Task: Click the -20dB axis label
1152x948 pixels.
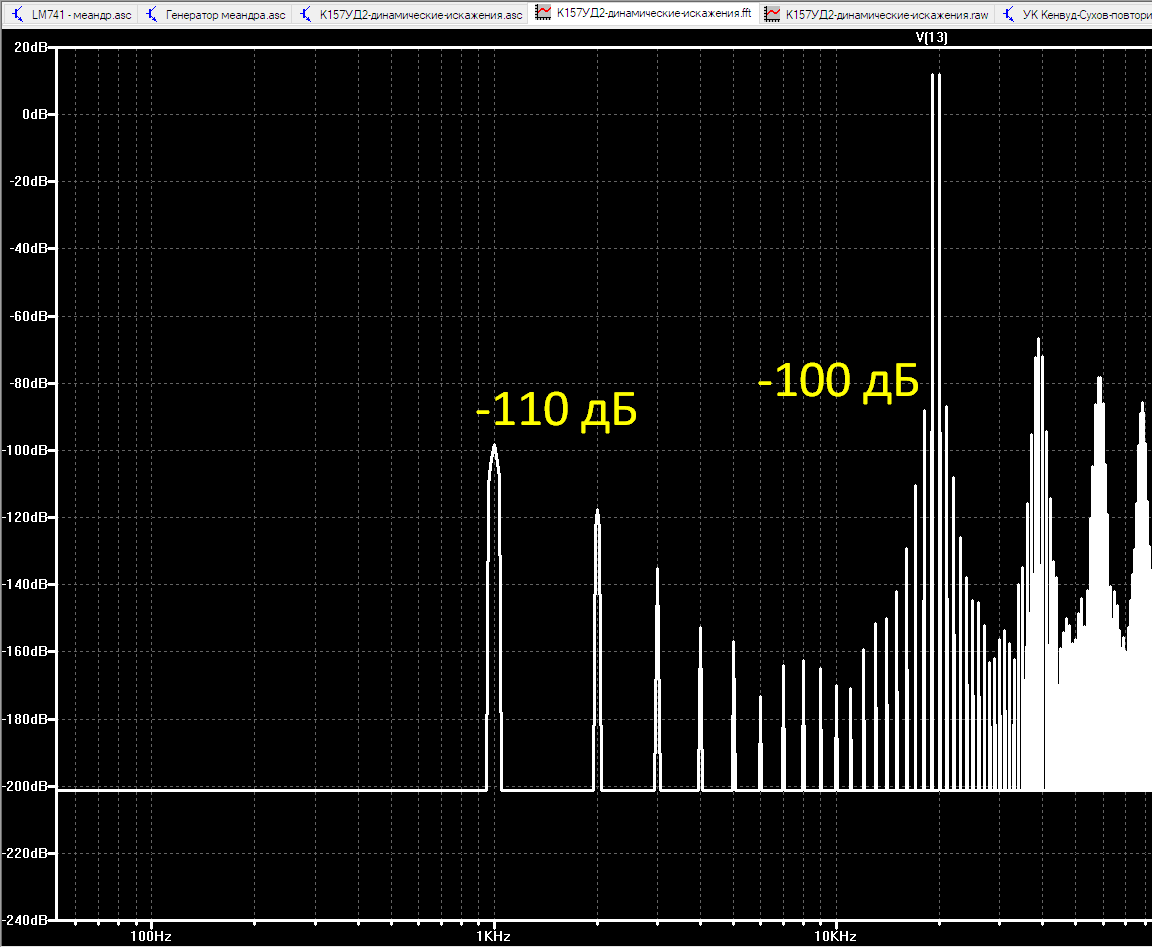Action: 28,181
